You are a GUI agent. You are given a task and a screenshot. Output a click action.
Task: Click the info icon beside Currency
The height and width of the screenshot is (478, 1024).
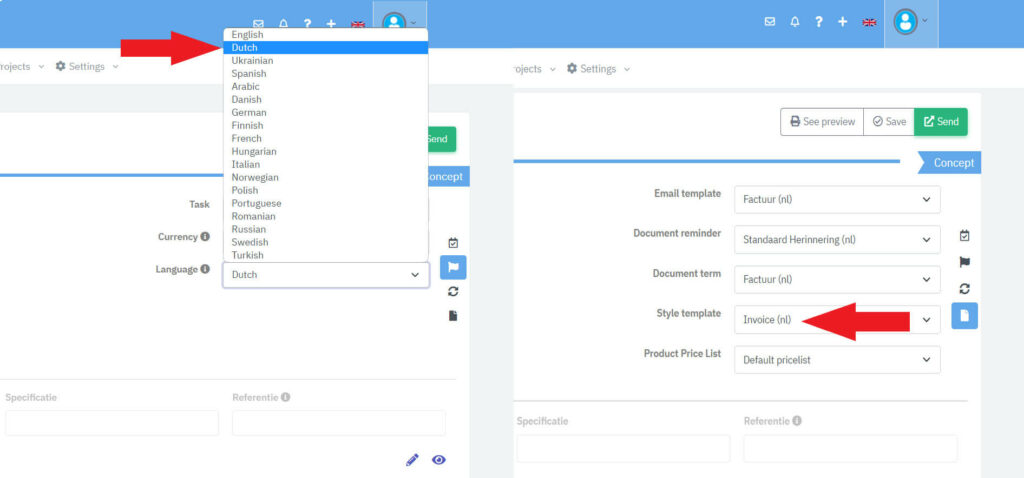pyautogui.click(x=205, y=237)
